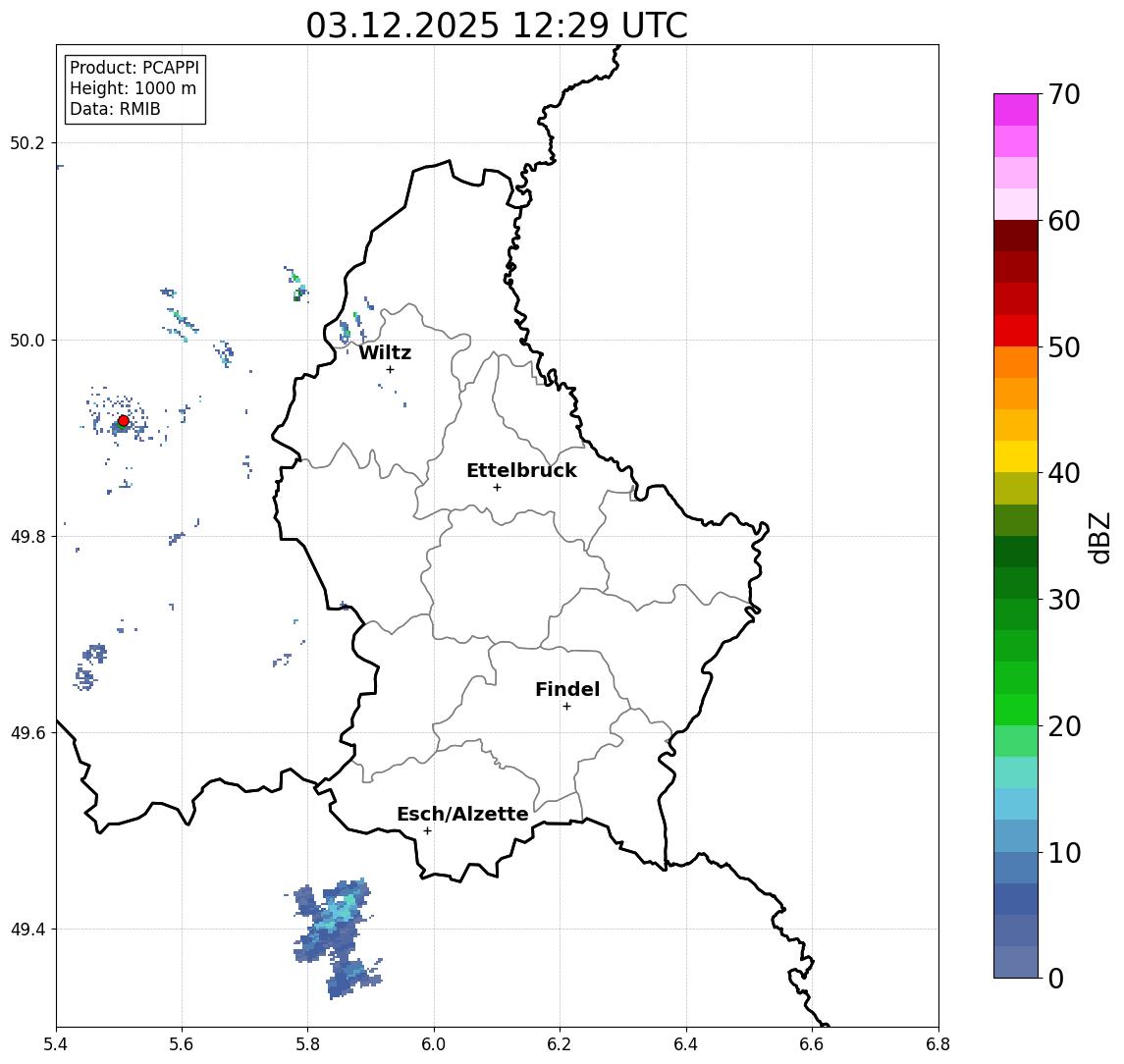Select the Esch/Alzette station label
Image resolution: width=1124 pixels, height=1064 pixels.
pos(462,814)
